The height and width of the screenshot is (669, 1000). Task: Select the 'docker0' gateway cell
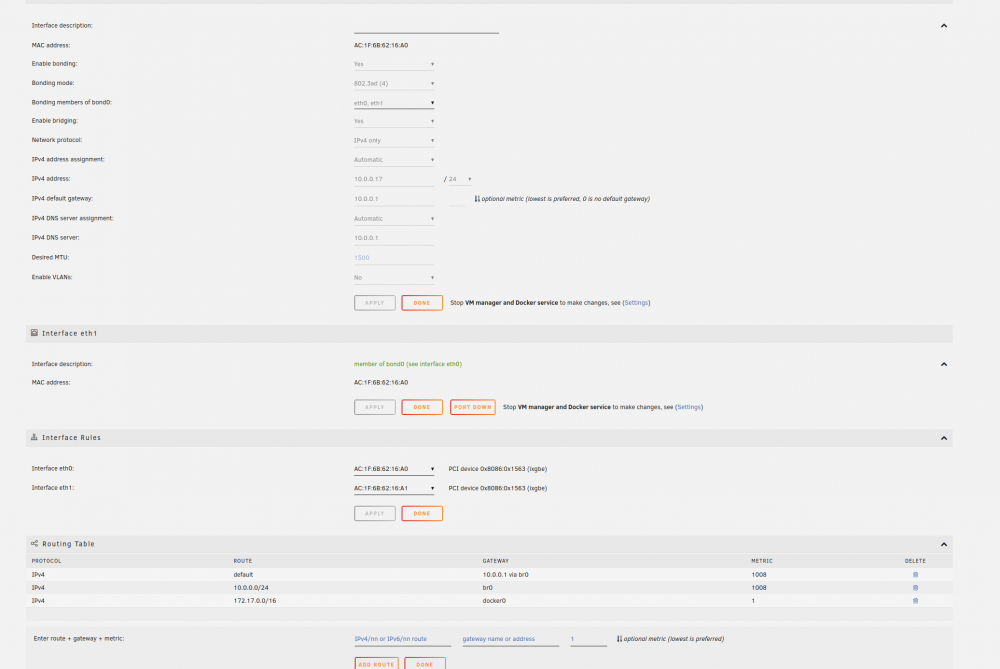(x=494, y=601)
